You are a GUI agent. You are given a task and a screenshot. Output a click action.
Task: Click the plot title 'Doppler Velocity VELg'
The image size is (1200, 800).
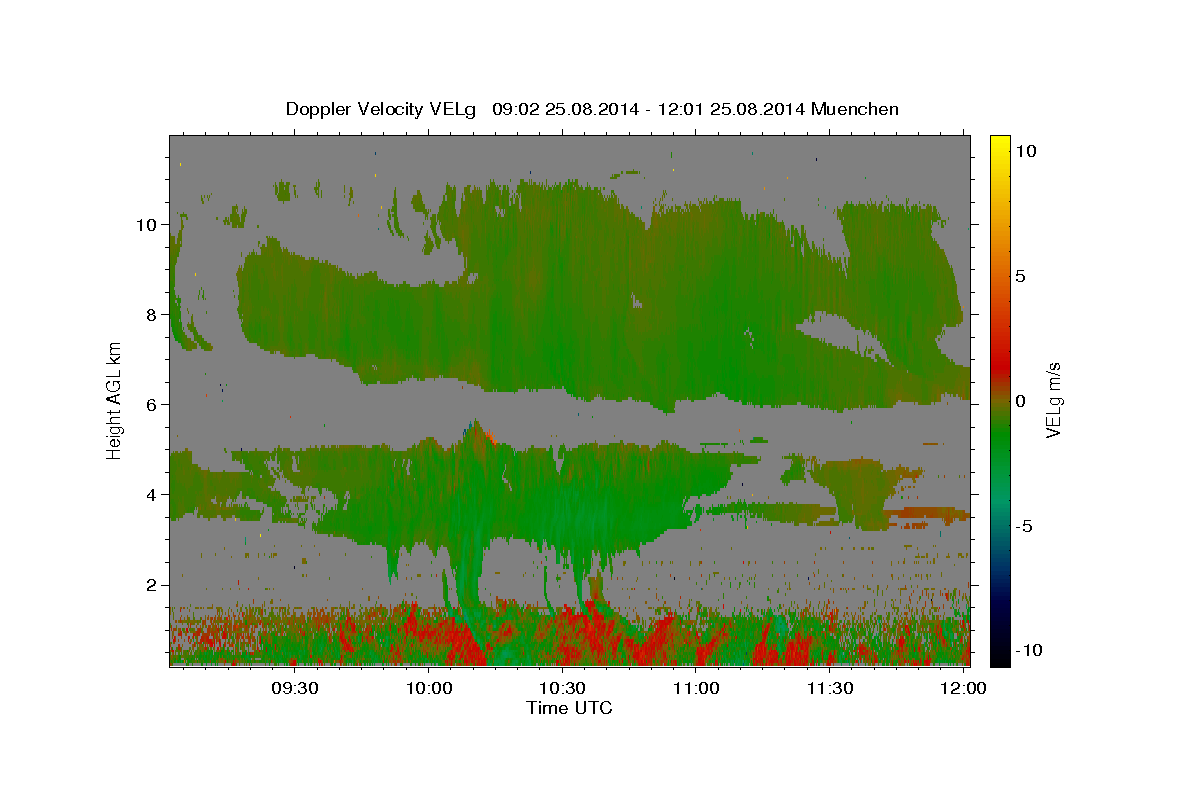pos(382,109)
